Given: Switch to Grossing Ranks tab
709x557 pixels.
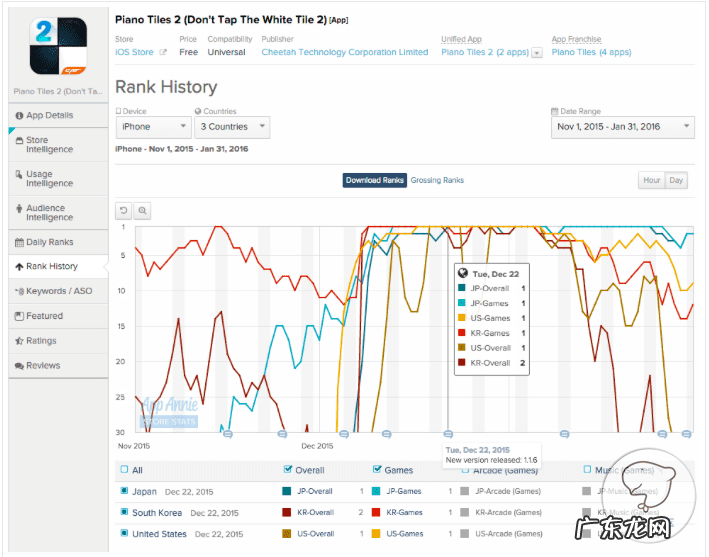Looking at the screenshot, I should (x=437, y=180).
